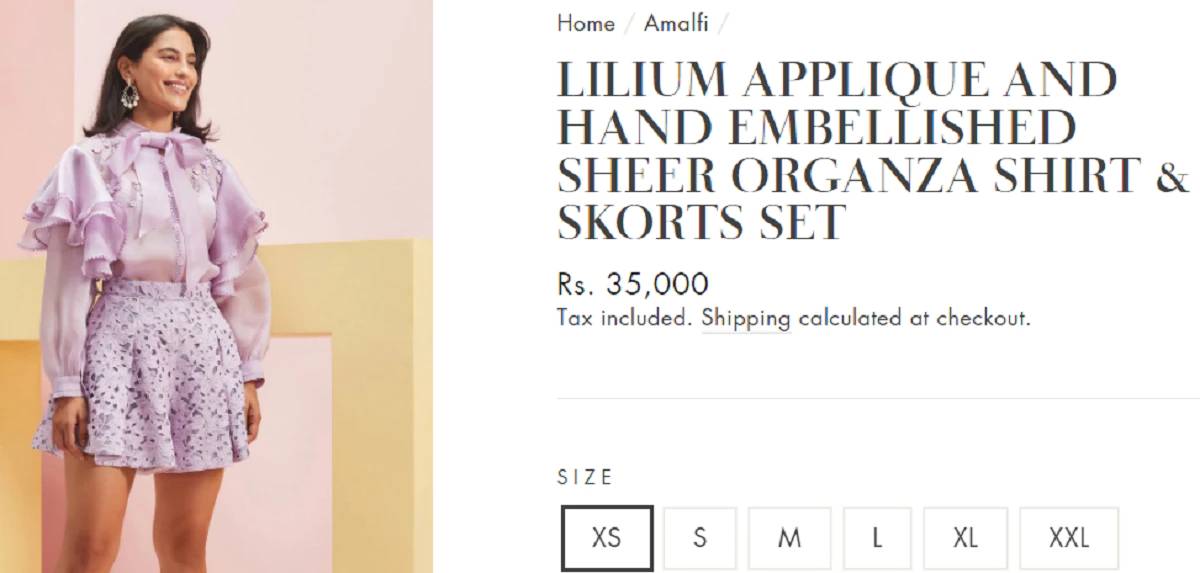This screenshot has height=573, width=1200.
Task: Click the Lilium Applique product title heading
Action: 873,151
